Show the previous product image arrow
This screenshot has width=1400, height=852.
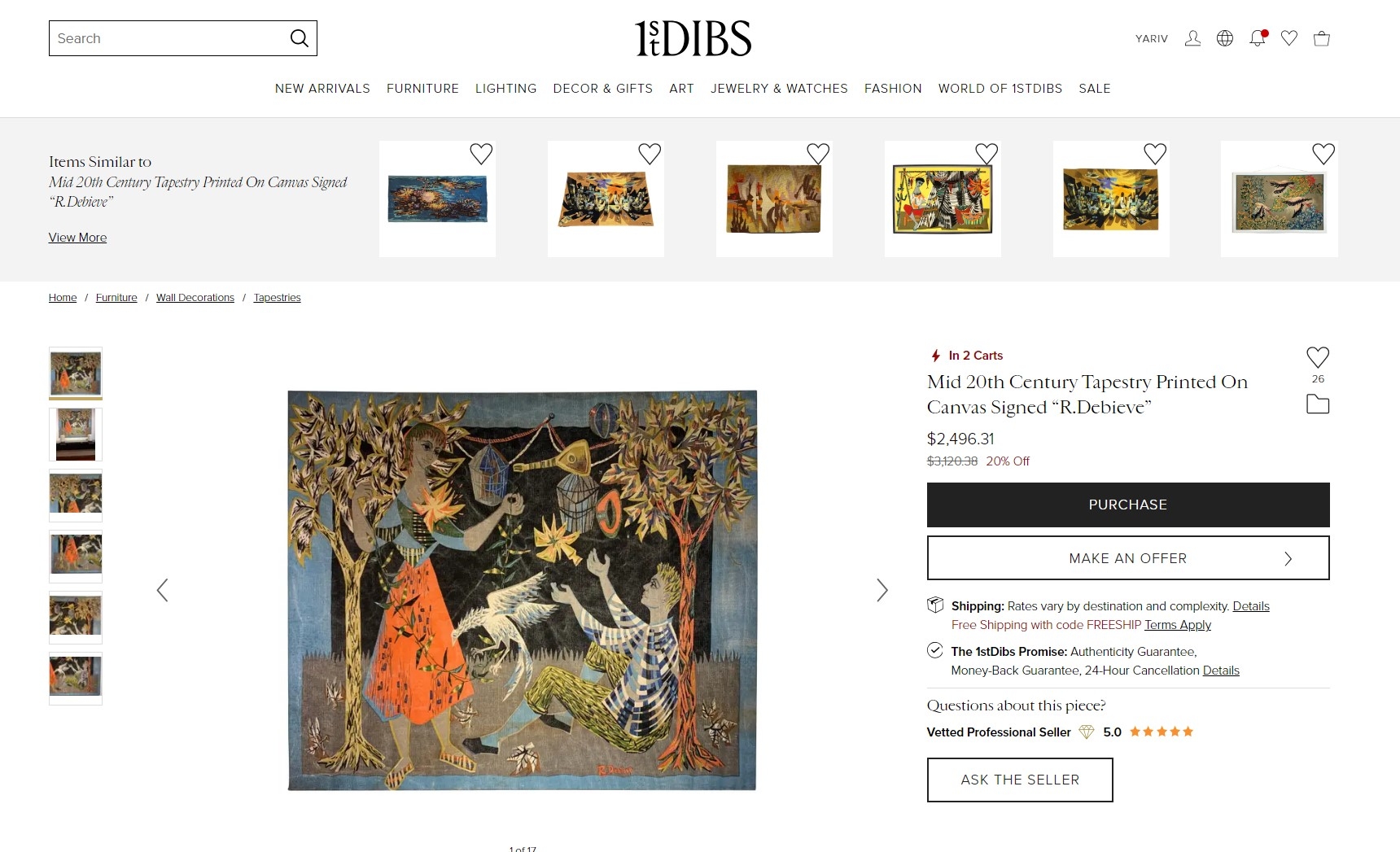click(162, 590)
